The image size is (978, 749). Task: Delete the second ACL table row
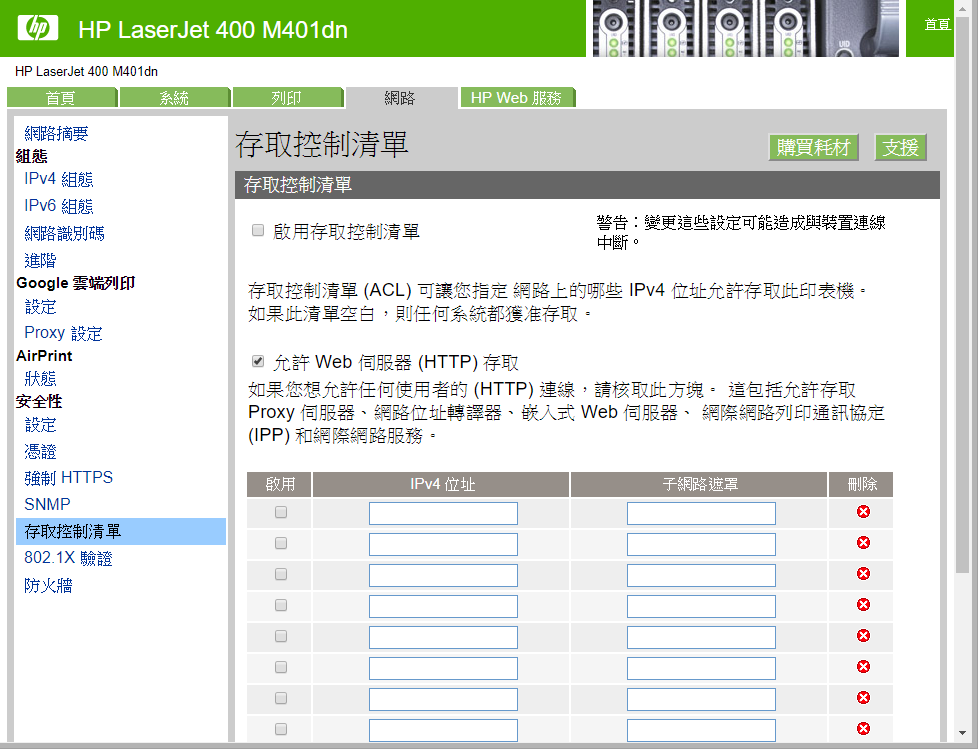pyautogui.click(x=863, y=543)
